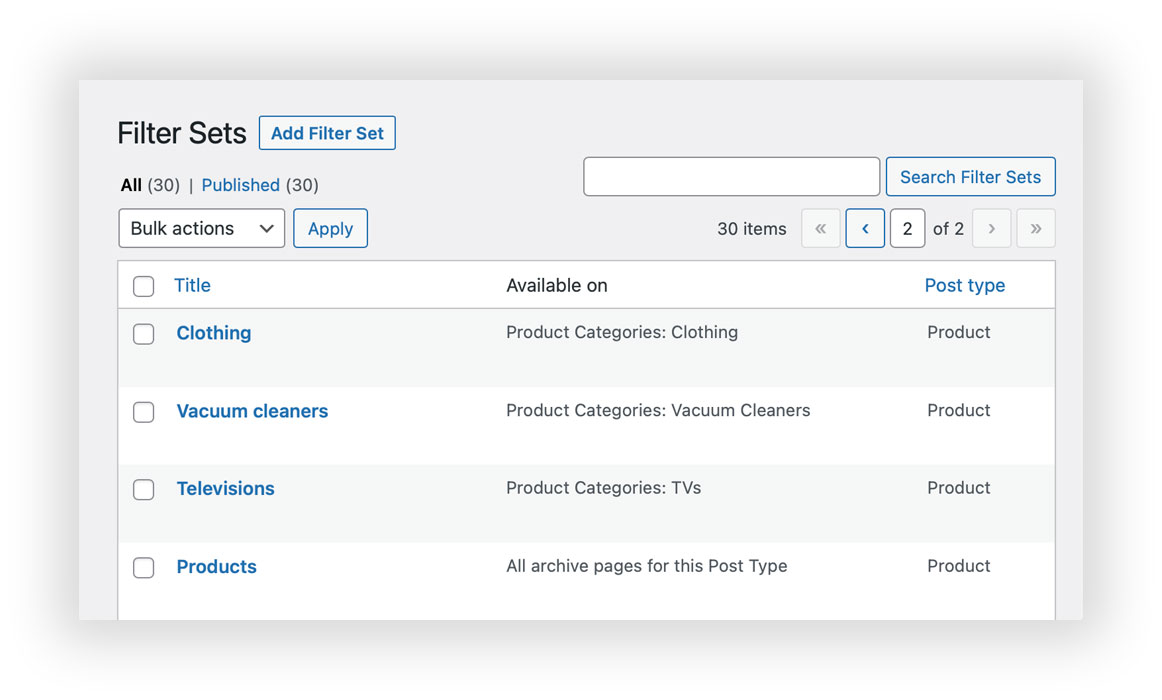Expand the Bulk actions menu chevron
This screenshot has height=700, width=1162.
point(266,228)
